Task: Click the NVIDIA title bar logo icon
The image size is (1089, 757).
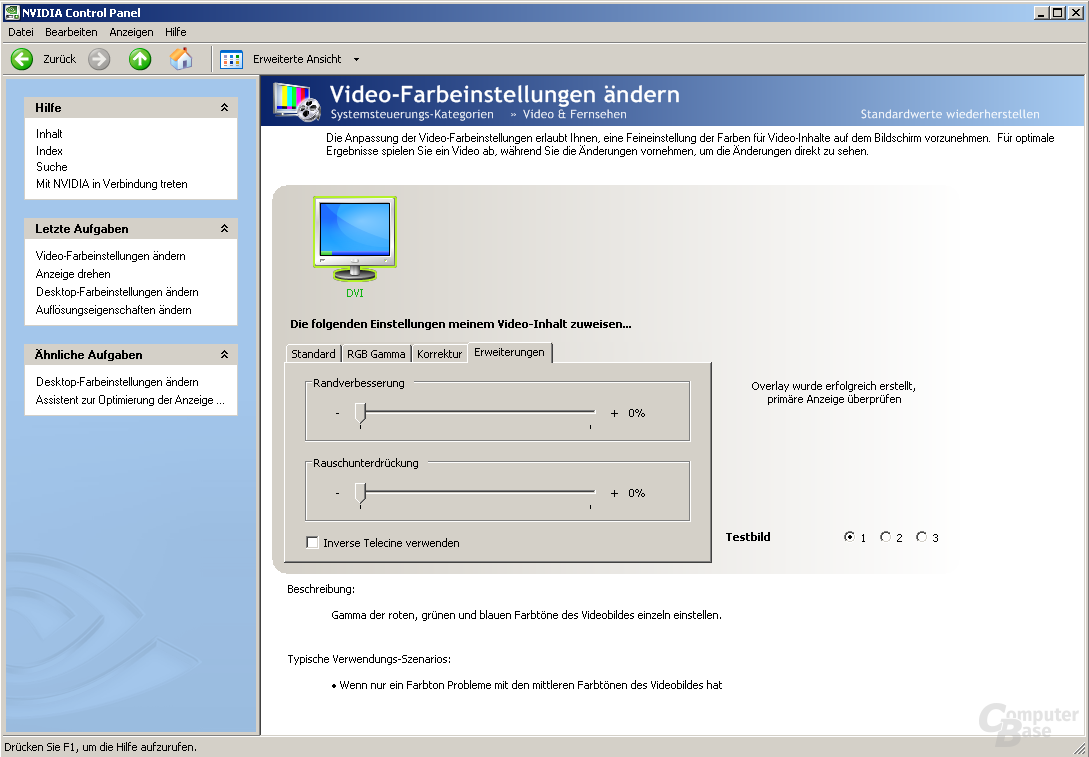Action: tap(11, 12)
